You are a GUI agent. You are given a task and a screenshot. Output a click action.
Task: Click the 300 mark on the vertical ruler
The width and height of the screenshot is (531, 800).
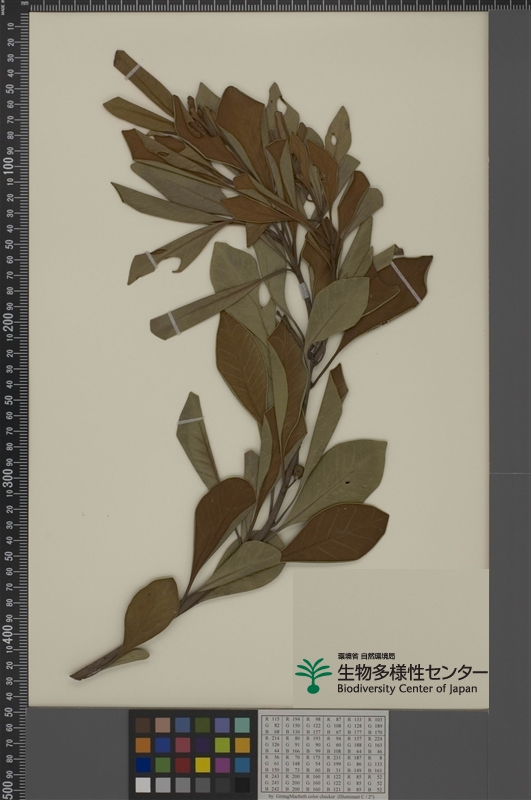pyautogui.click(x=8, y=476)
